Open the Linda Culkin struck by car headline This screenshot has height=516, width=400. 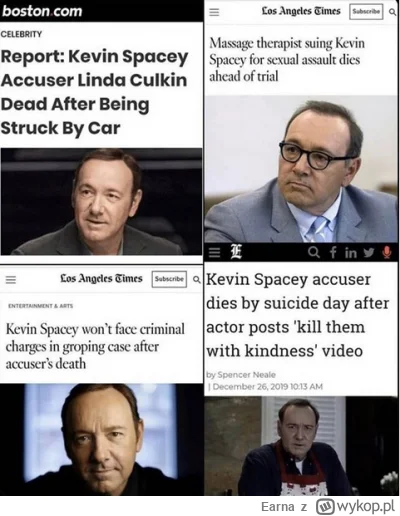pos(94,92)
